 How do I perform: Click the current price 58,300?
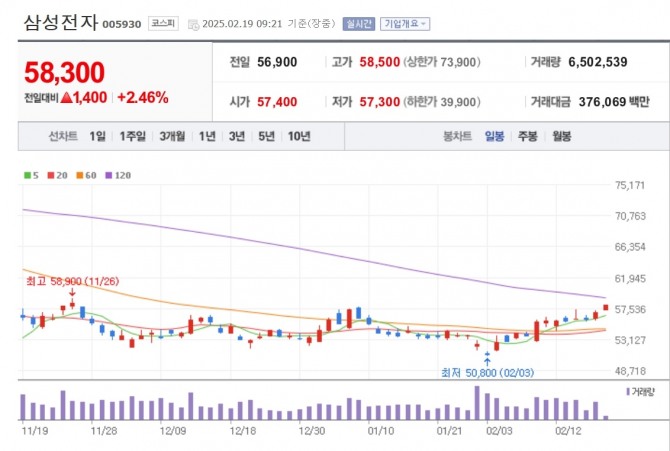[65, 72]
